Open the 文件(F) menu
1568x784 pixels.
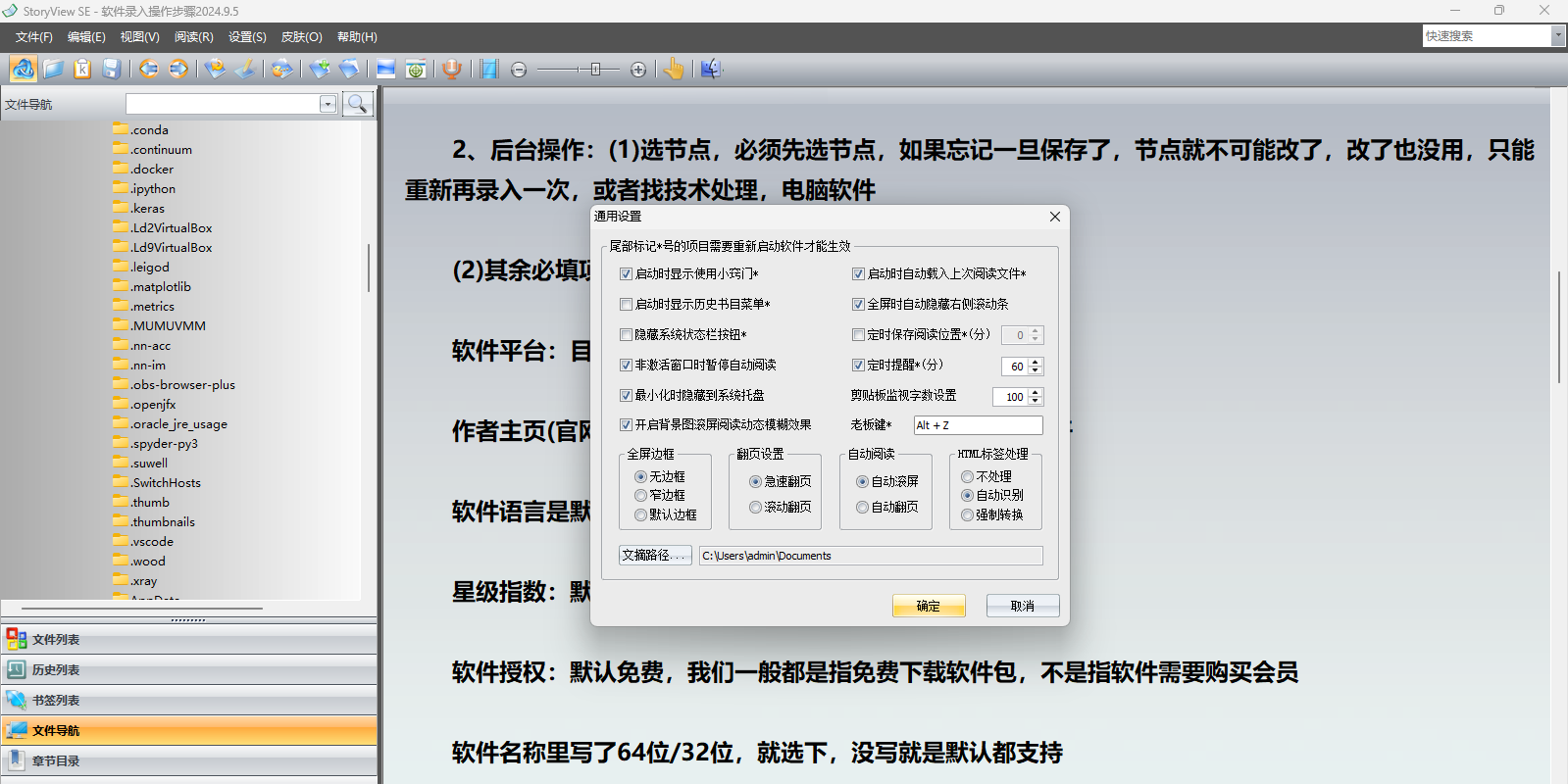(x=34, y=36)
